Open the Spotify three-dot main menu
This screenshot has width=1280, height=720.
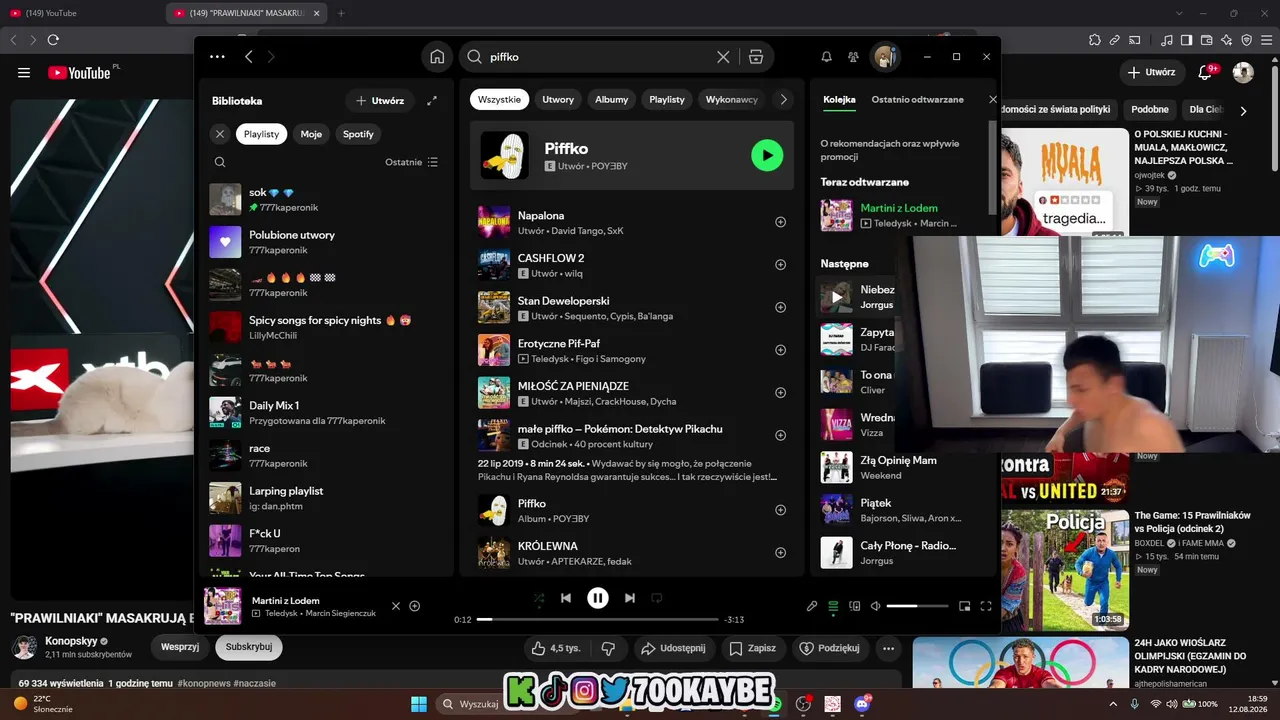[217, 57]
